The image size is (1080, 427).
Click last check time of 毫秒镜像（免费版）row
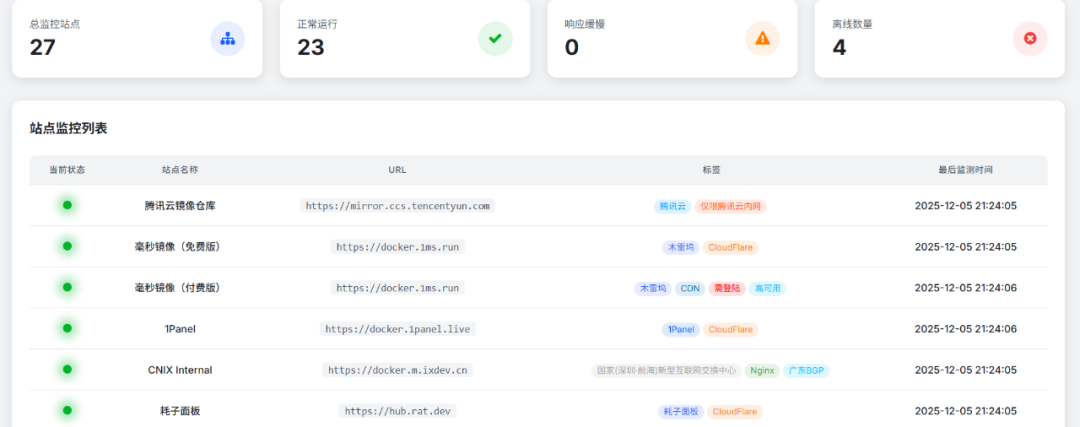pos(966,247)
